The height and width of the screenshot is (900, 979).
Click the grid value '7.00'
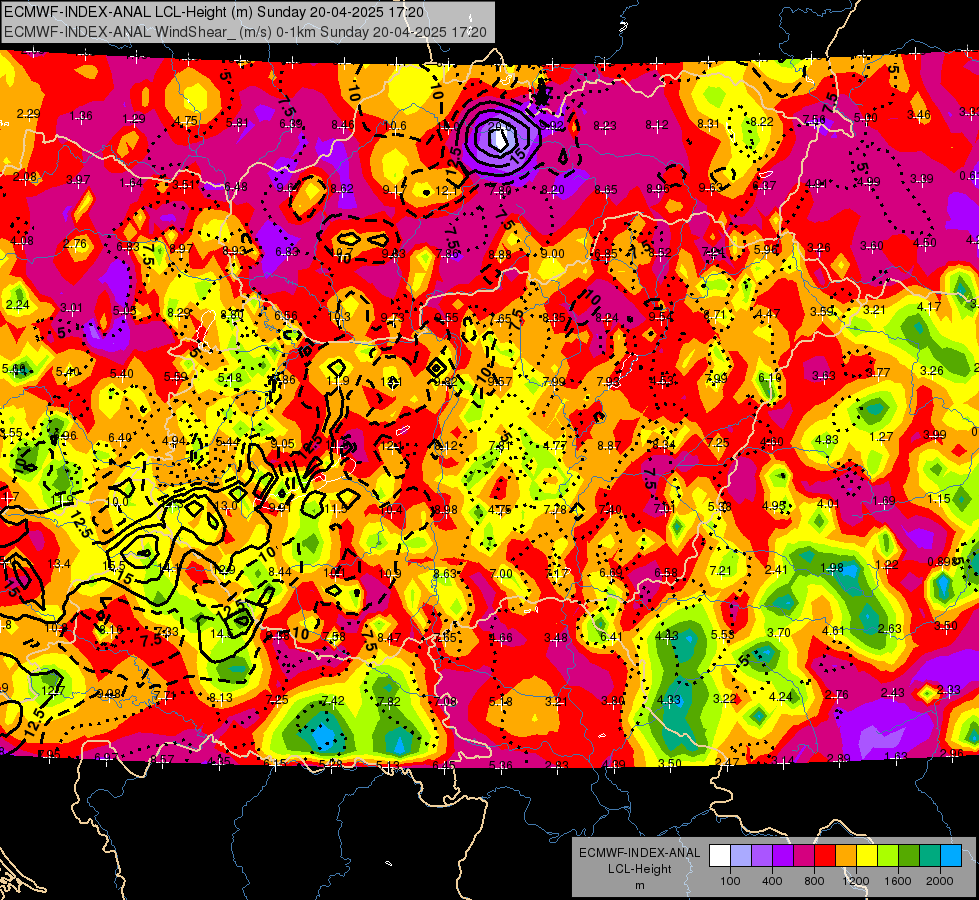click(501, 573)
